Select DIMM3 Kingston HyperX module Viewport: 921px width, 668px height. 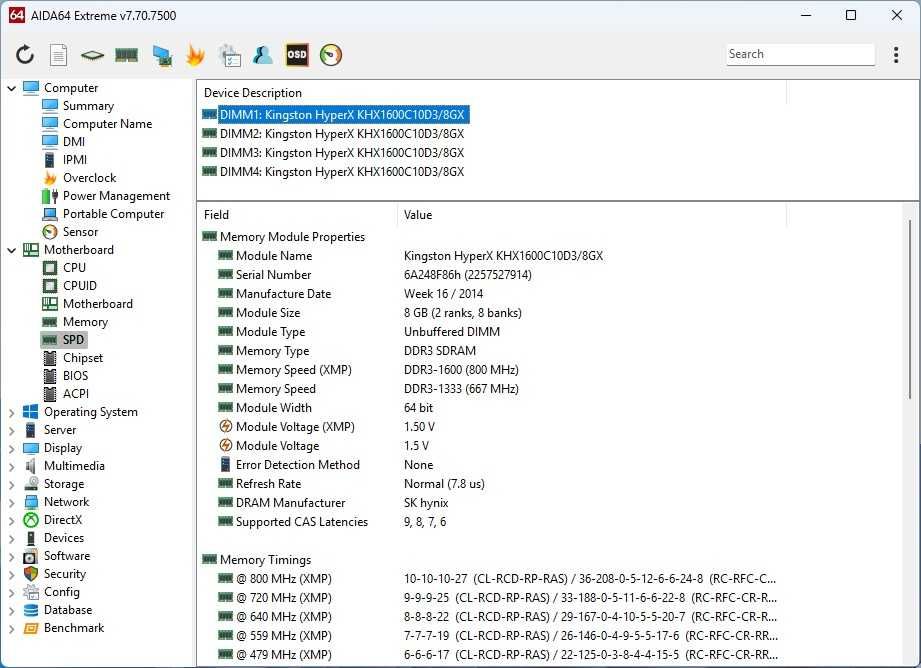(341, 153)
